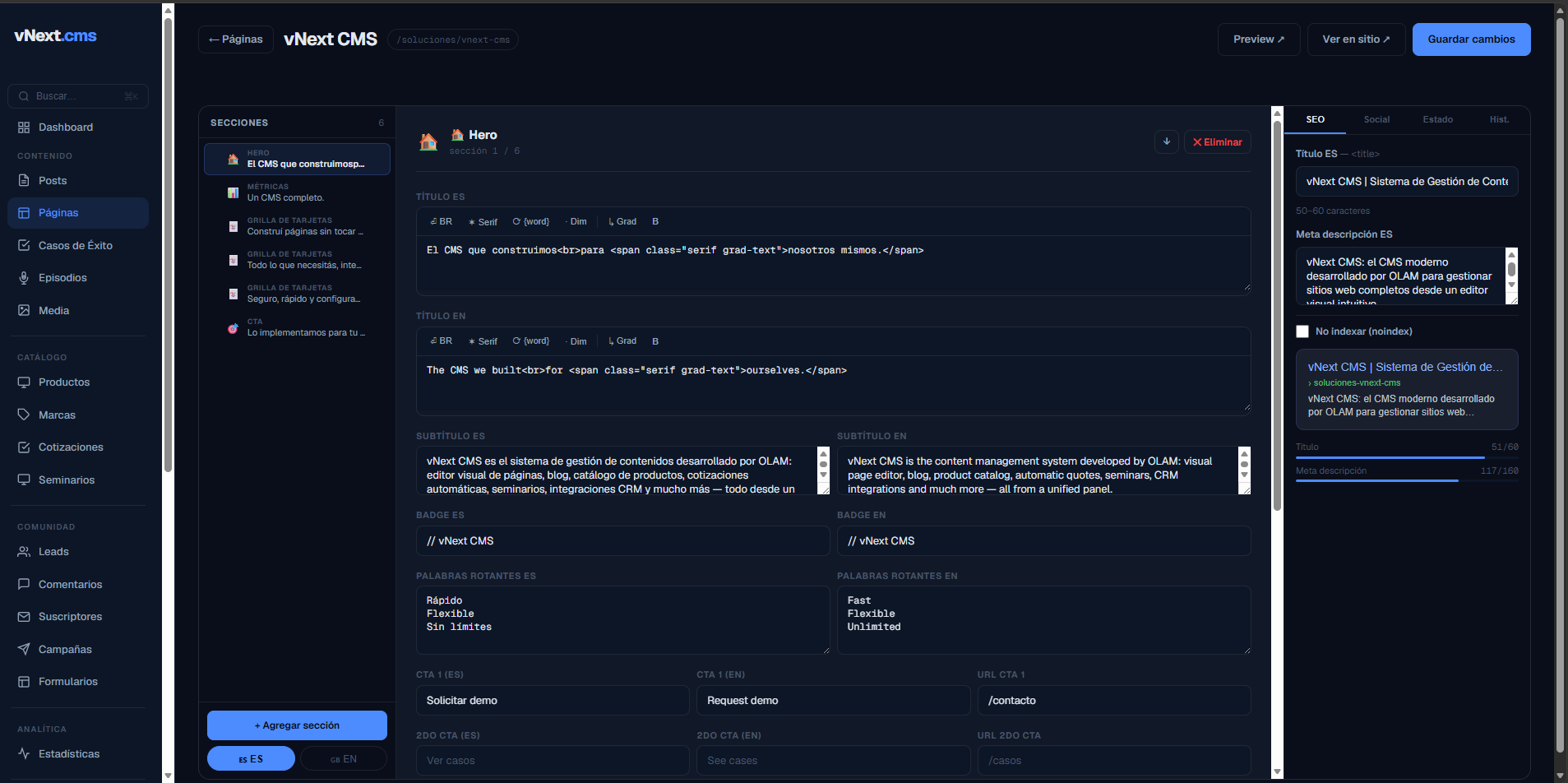1568x783 pixels.
Task: Insert {word} in the Título ES toolbar
Action: [531, 222]
